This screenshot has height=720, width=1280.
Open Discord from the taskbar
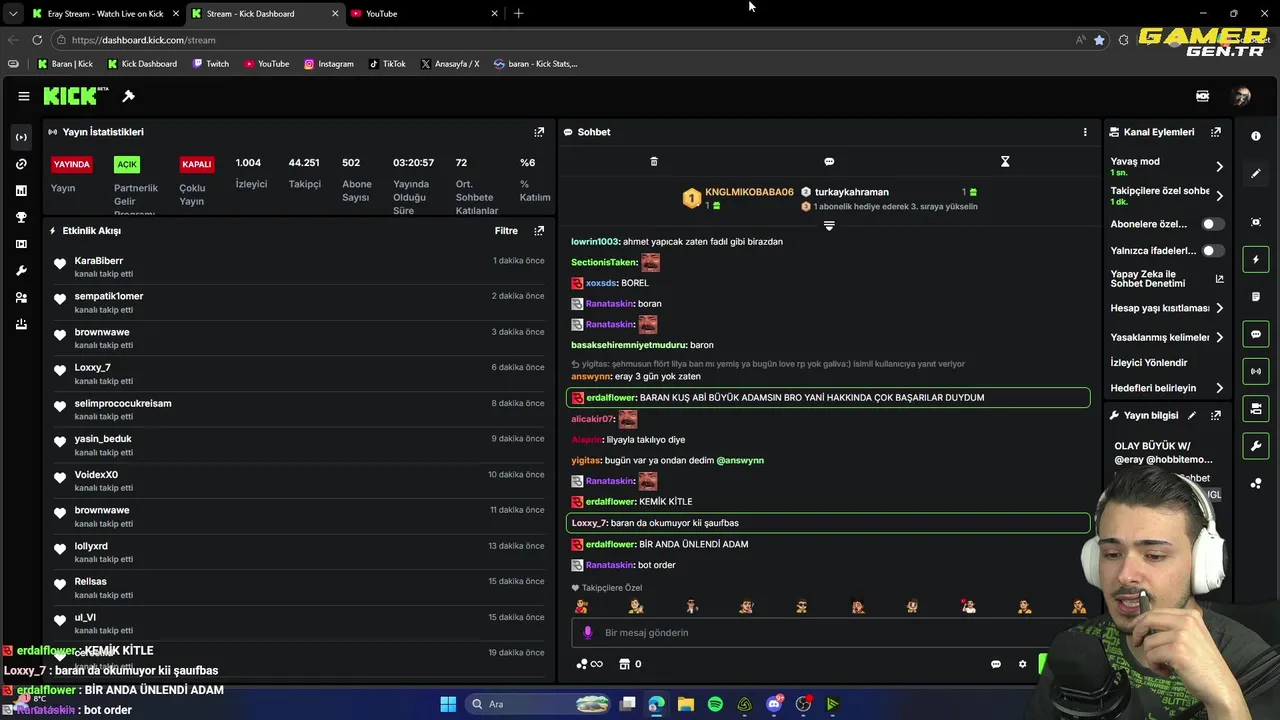pos(774,704)
